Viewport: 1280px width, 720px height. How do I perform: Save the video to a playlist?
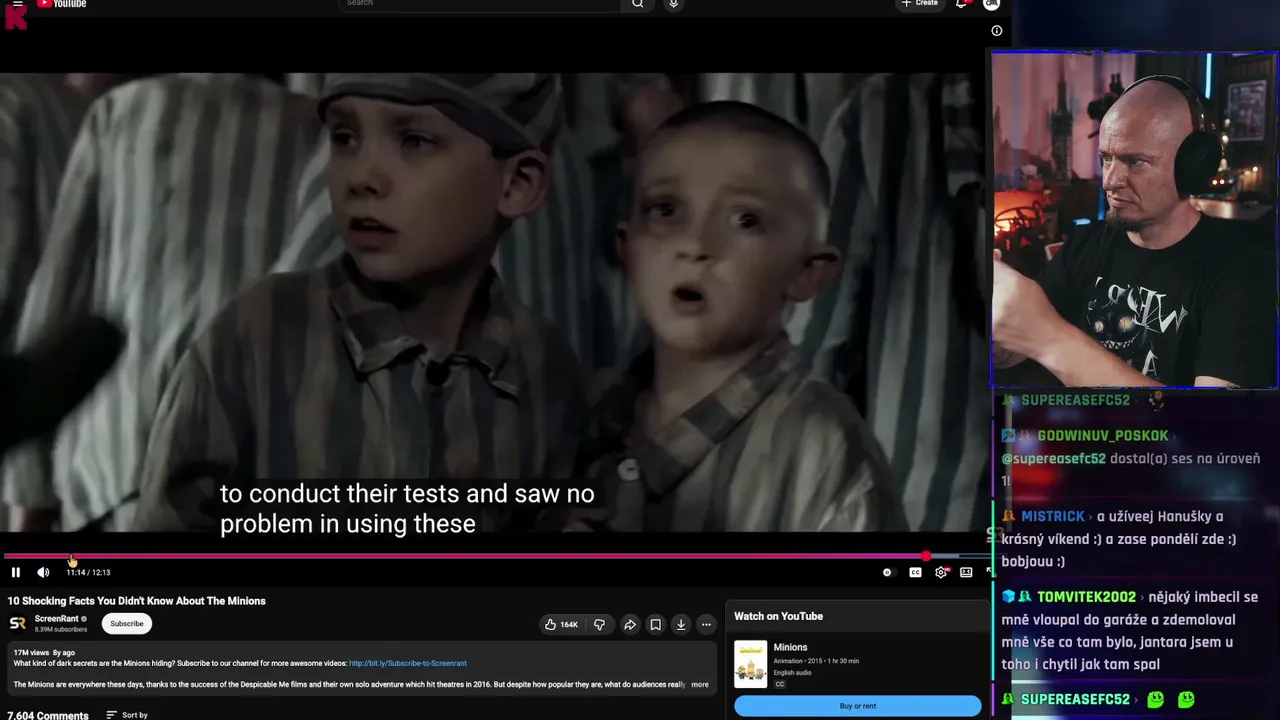[x=655, y=625]
